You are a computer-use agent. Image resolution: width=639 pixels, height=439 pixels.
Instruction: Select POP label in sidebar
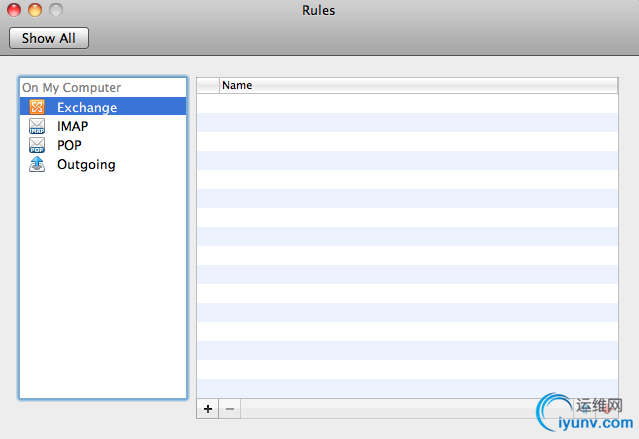coord(69,145)
